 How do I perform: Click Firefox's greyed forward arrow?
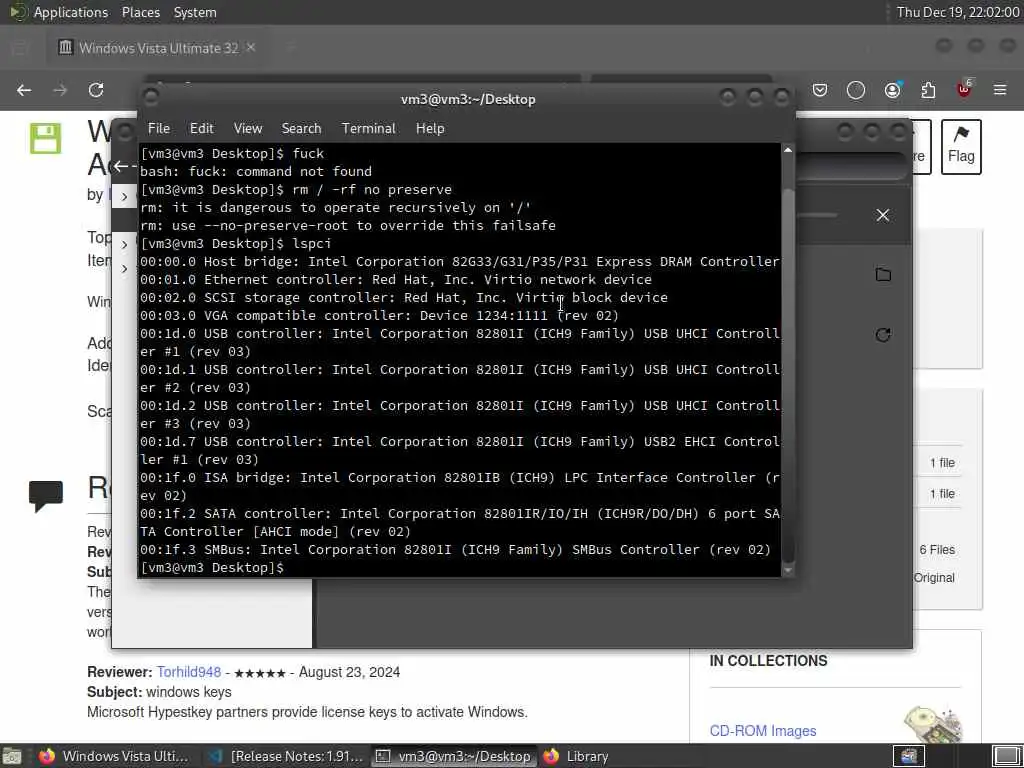point(60,90)
